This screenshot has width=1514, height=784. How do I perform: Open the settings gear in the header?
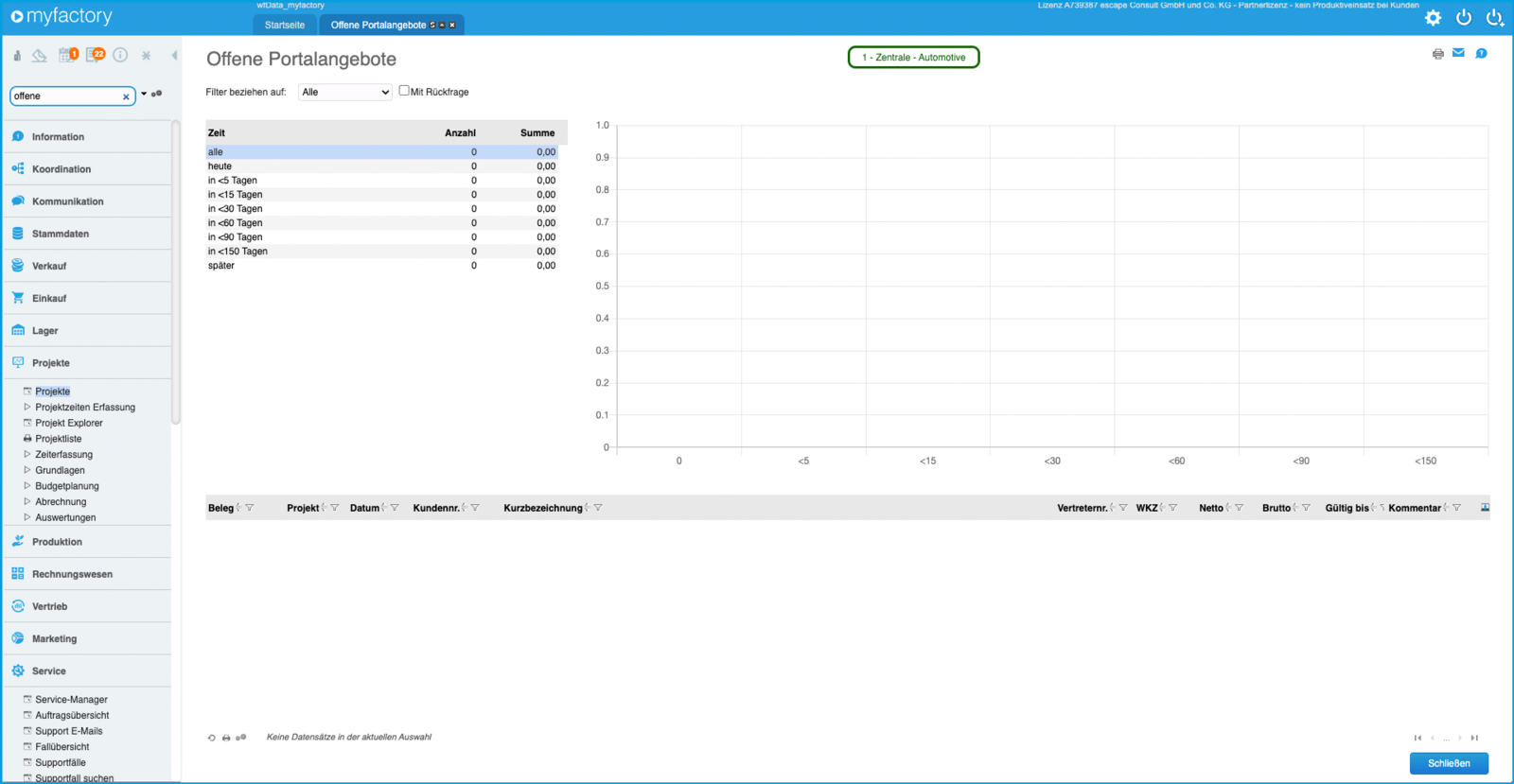1433,18
